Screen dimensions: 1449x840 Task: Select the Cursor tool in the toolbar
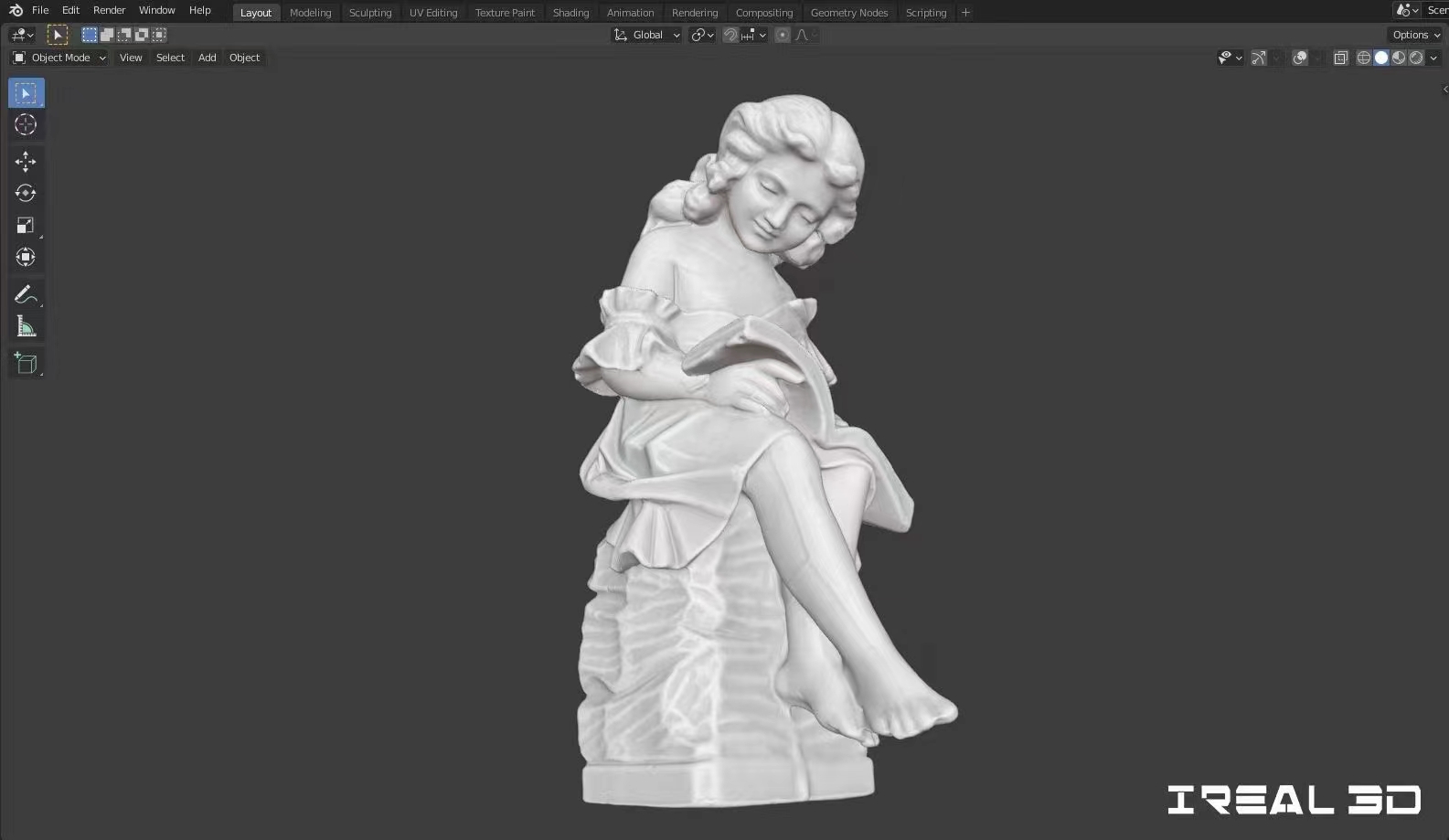26,125
